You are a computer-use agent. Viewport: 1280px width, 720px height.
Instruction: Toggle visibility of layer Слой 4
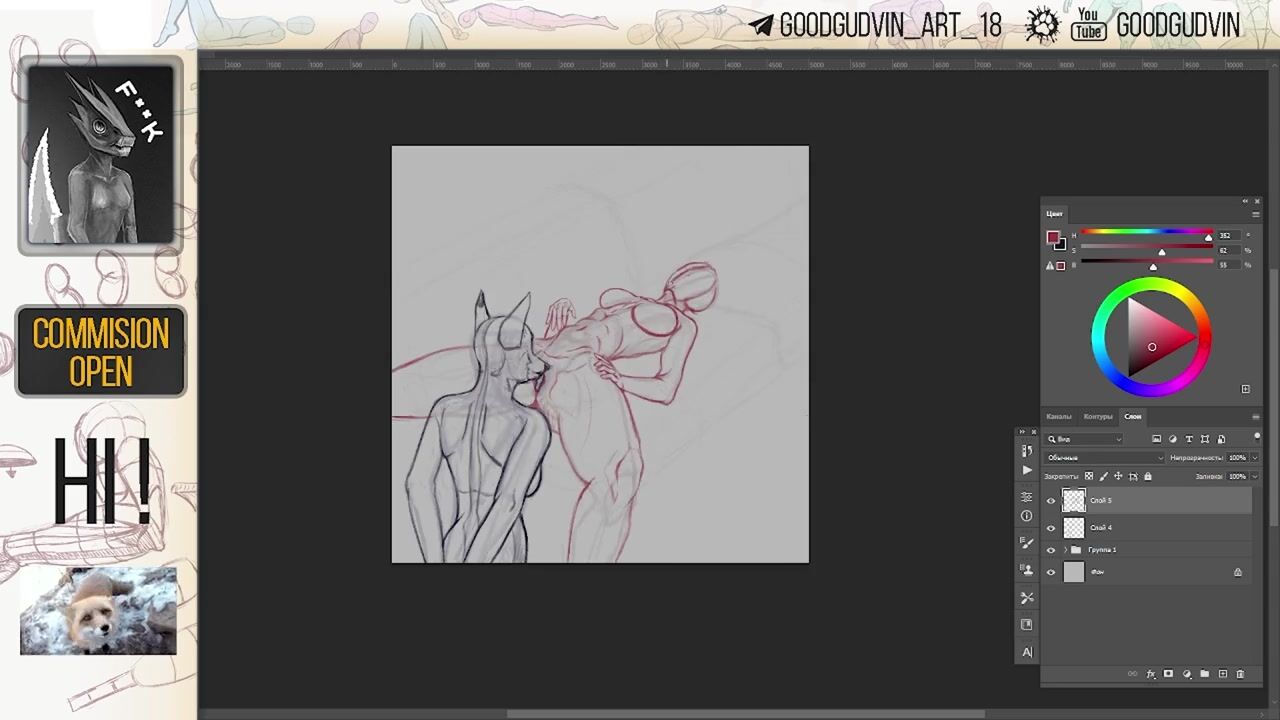point(1051,528)
